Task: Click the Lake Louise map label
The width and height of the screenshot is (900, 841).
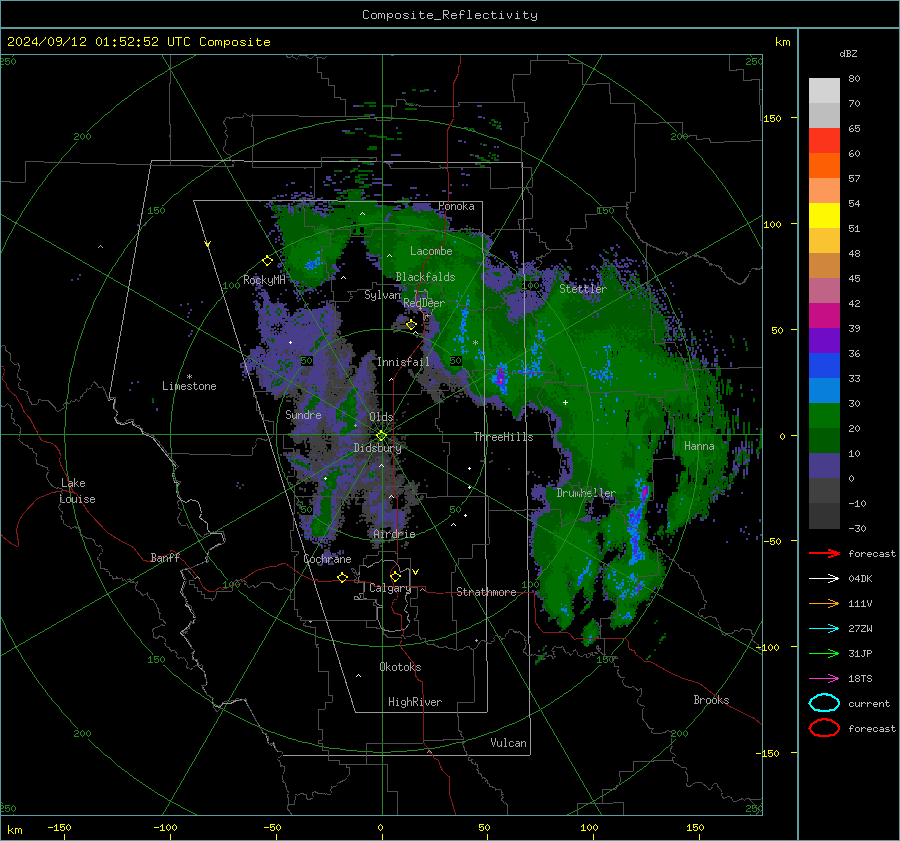Action: [77, 491]
